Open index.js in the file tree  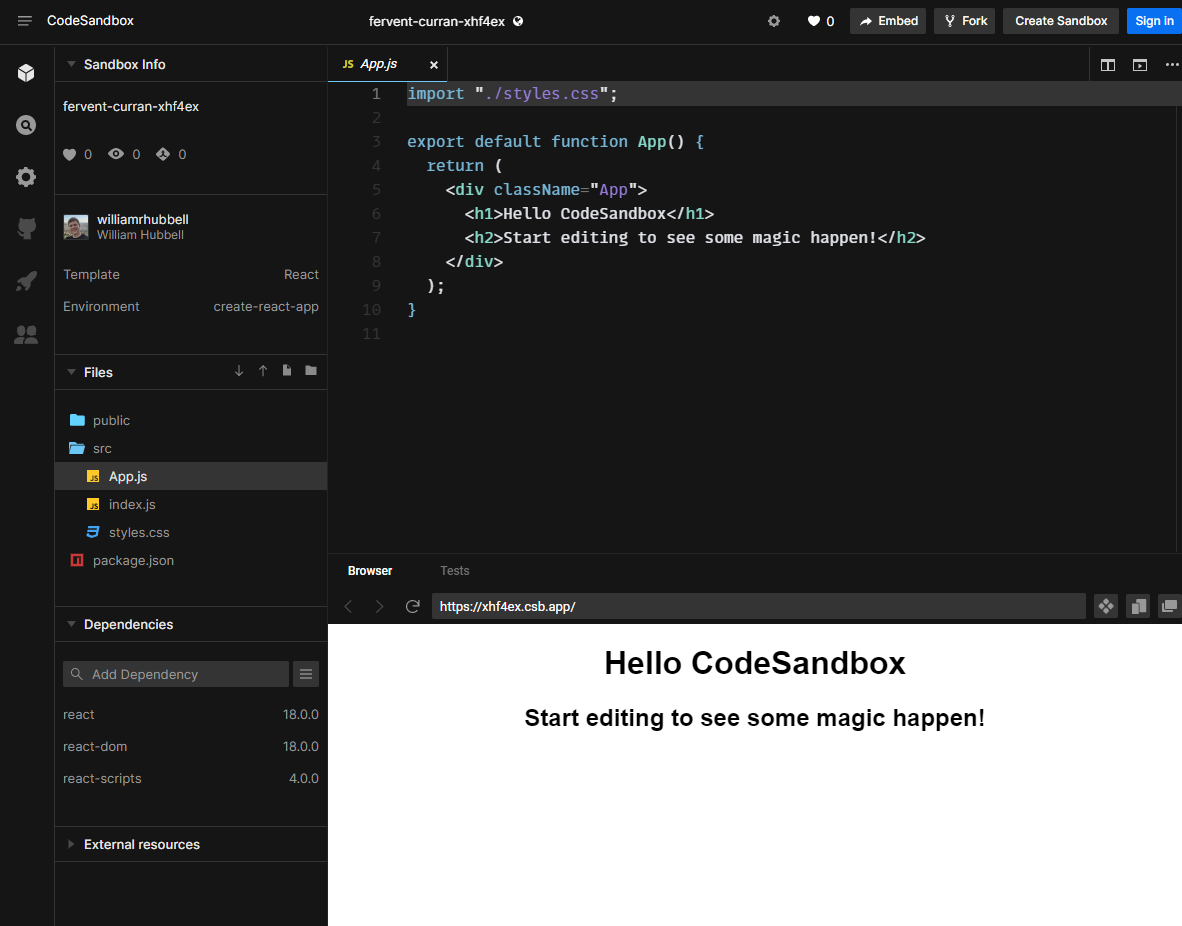click(191, 504)
